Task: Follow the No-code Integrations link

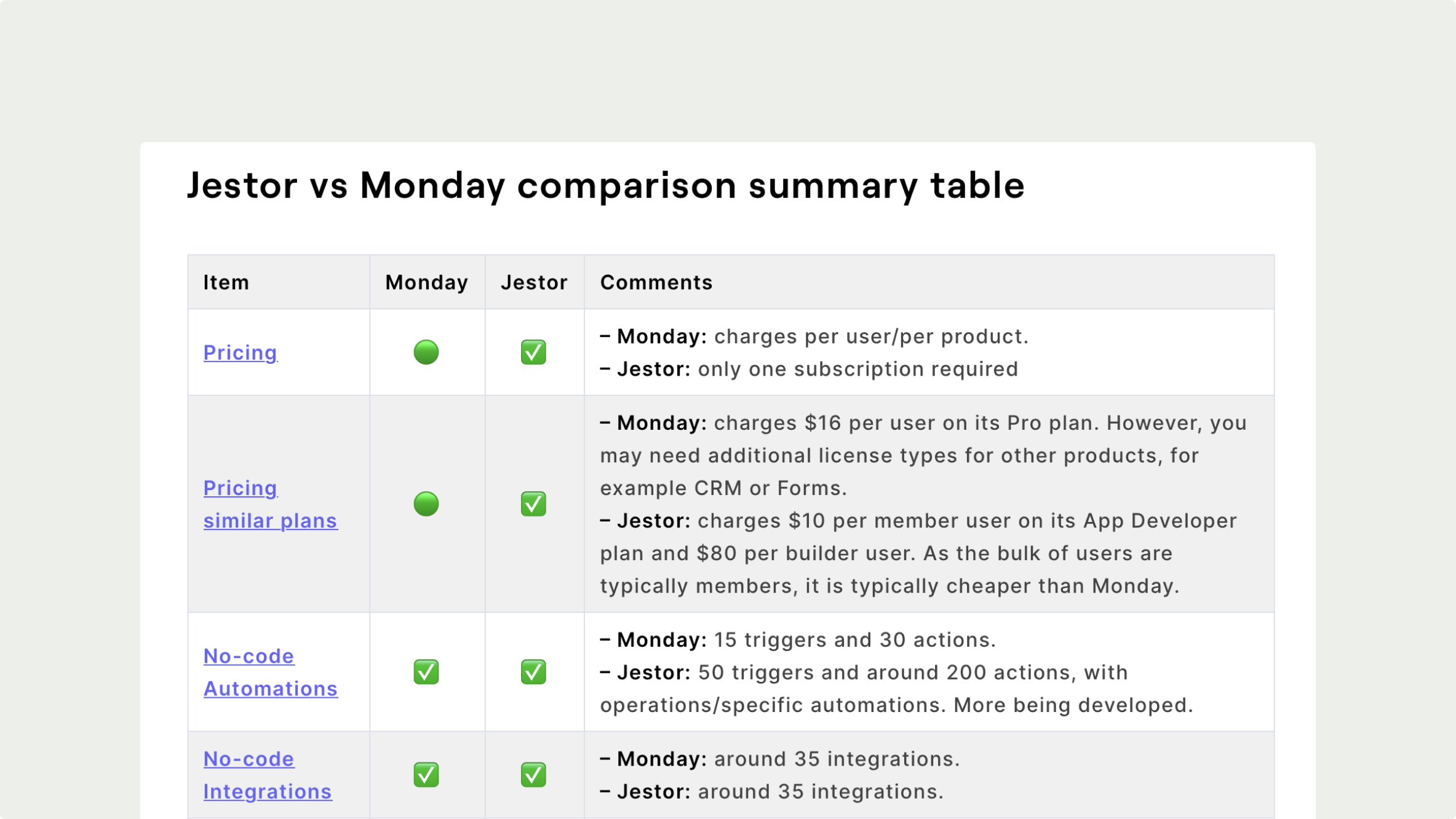Action: click(268, 775)
